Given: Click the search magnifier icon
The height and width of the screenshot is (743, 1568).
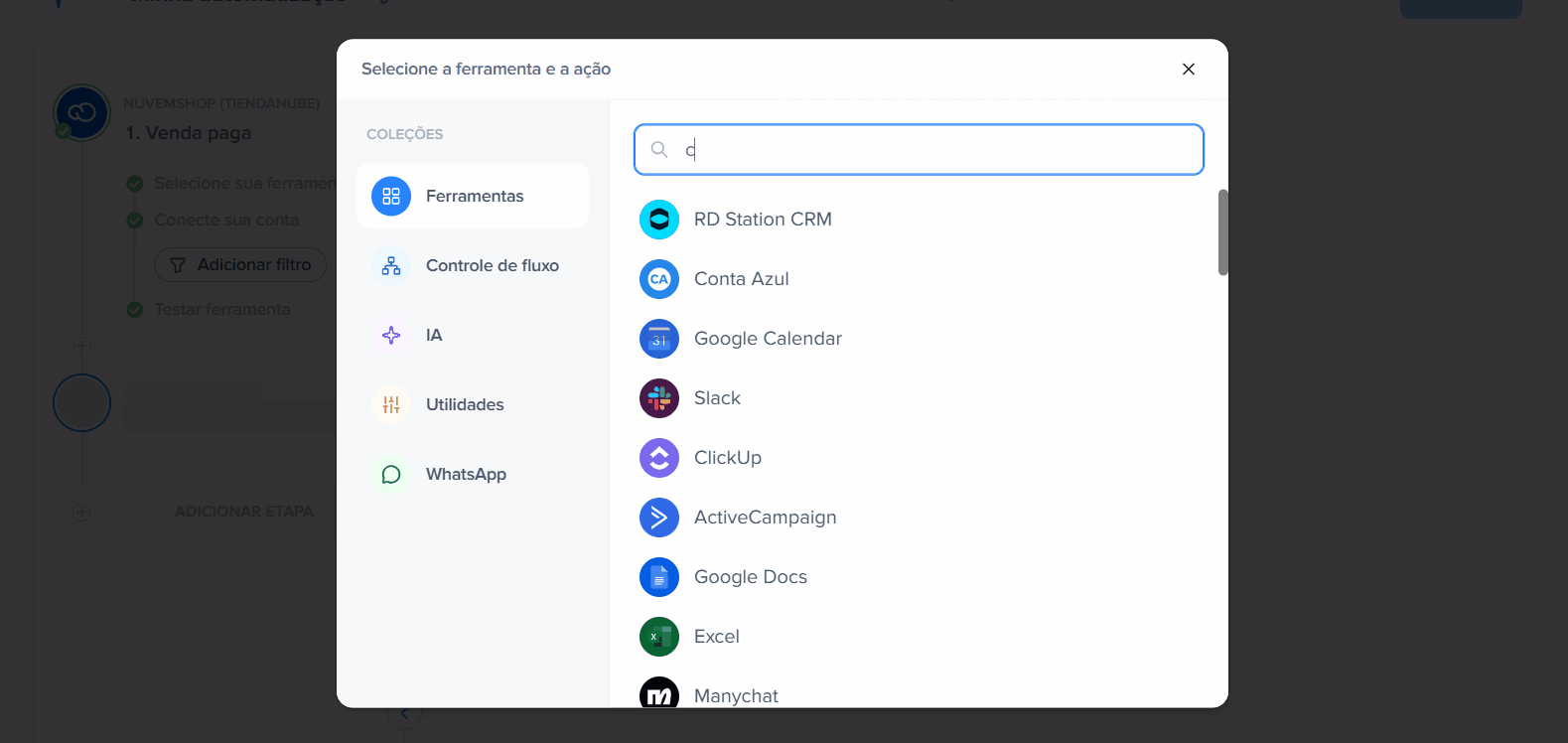Looking at the screenshot, I should coord(659,149).
